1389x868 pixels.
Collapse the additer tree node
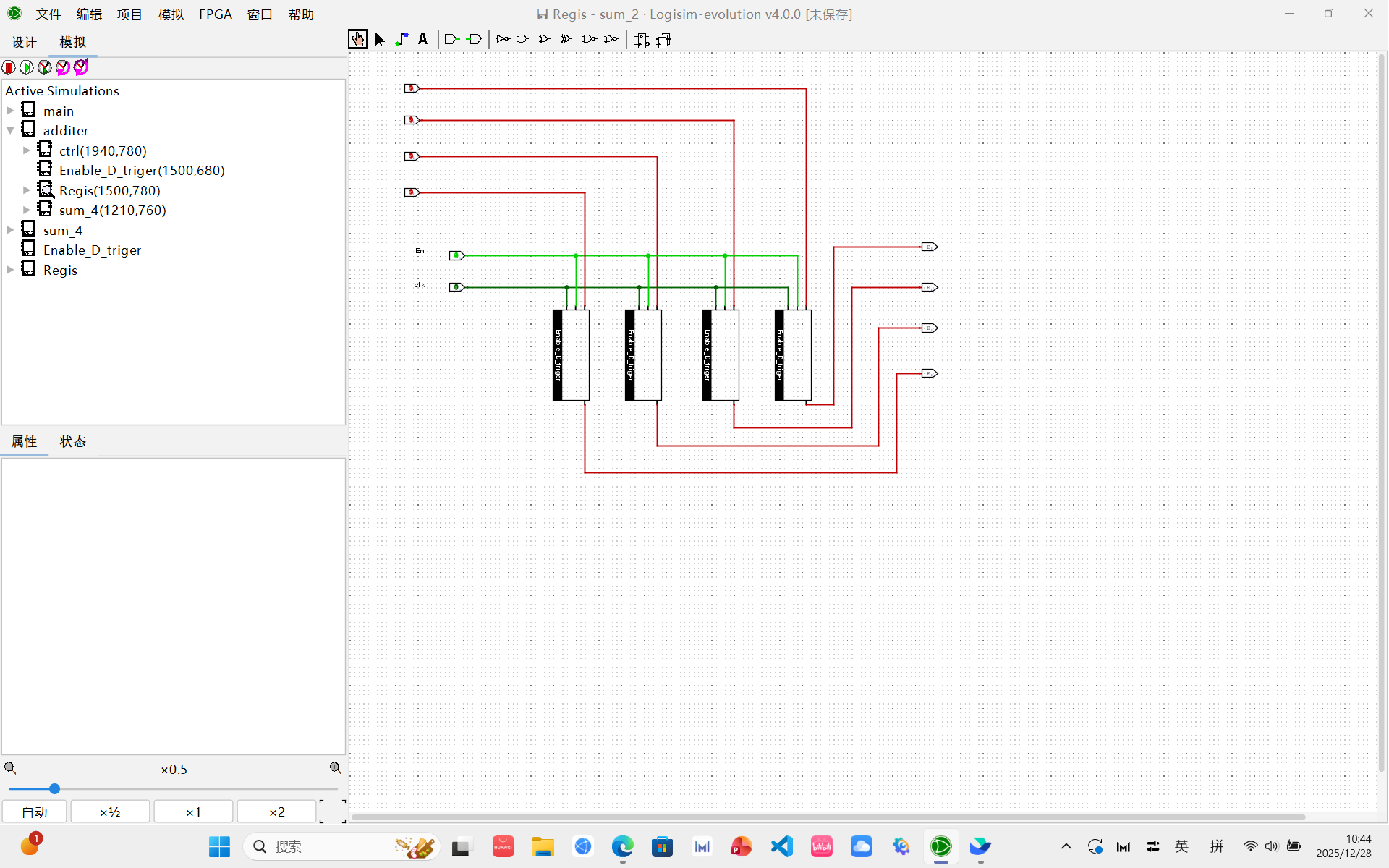click(10, 131)
